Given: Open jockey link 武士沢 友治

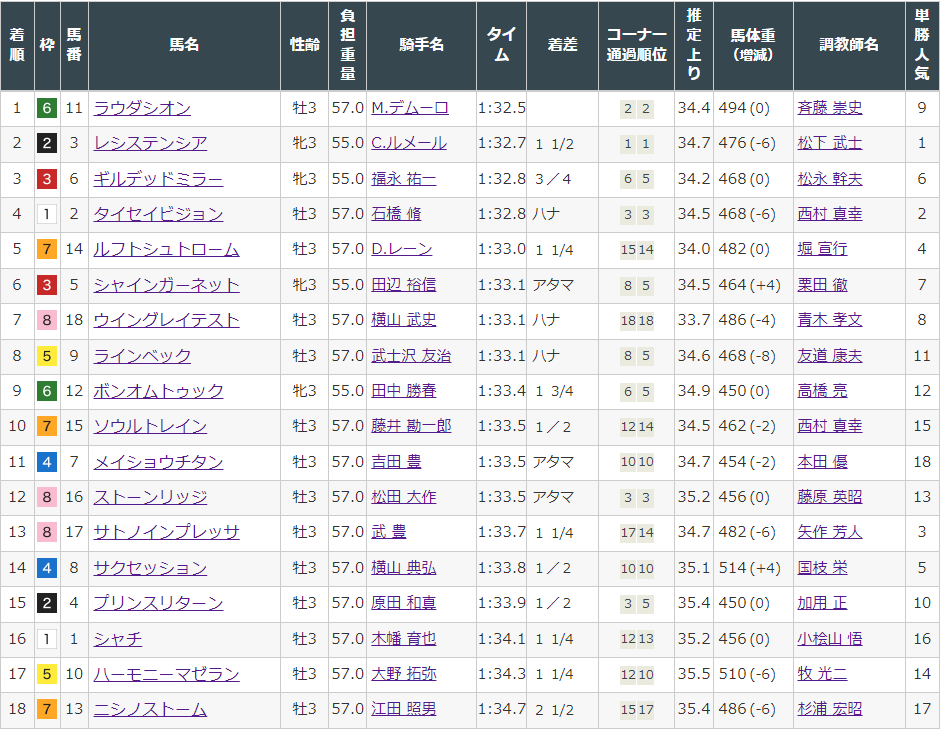Looking at the screenshot, I should point(411,356).
